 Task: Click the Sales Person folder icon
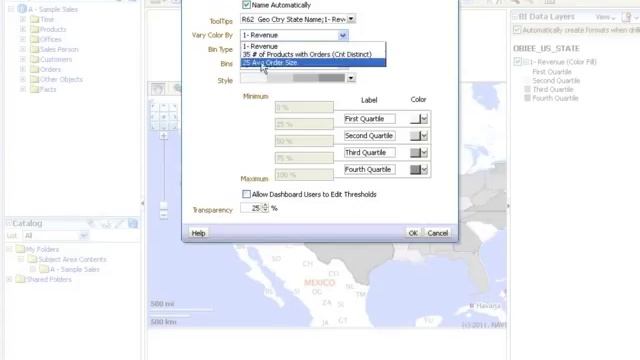pos(35,49)
